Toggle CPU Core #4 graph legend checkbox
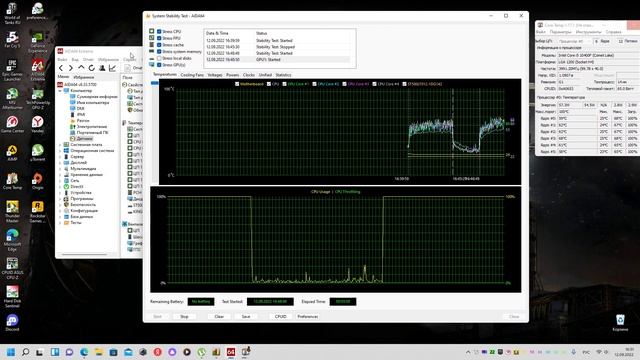640x360 pixels. [374, 84]
